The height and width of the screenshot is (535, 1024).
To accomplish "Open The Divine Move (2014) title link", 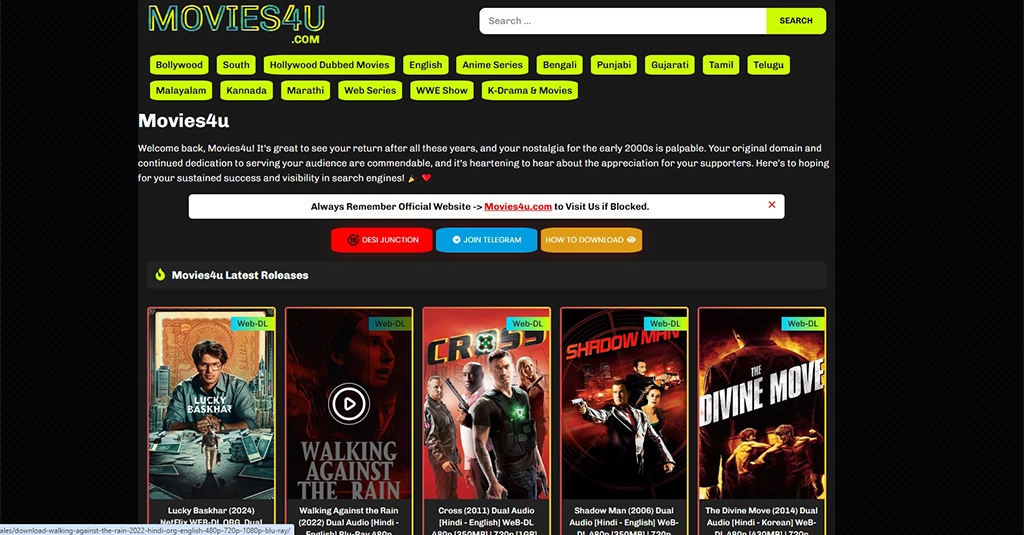I will point(761,521).
